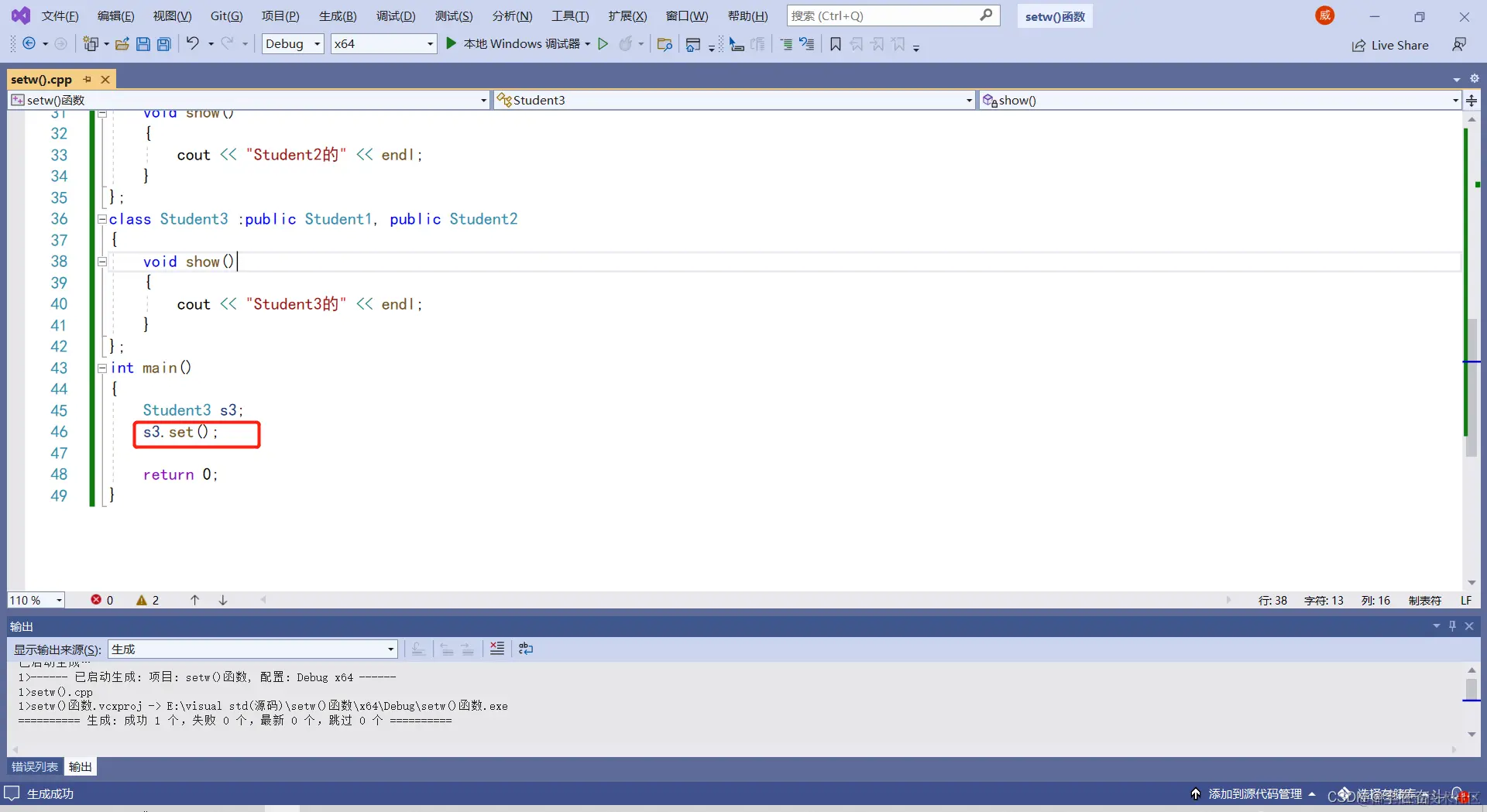Close the setw().cpp tab
Image resolution: width=1487 pixels, height=812 pixels.
pyautogui.click(x=105, y=79)
